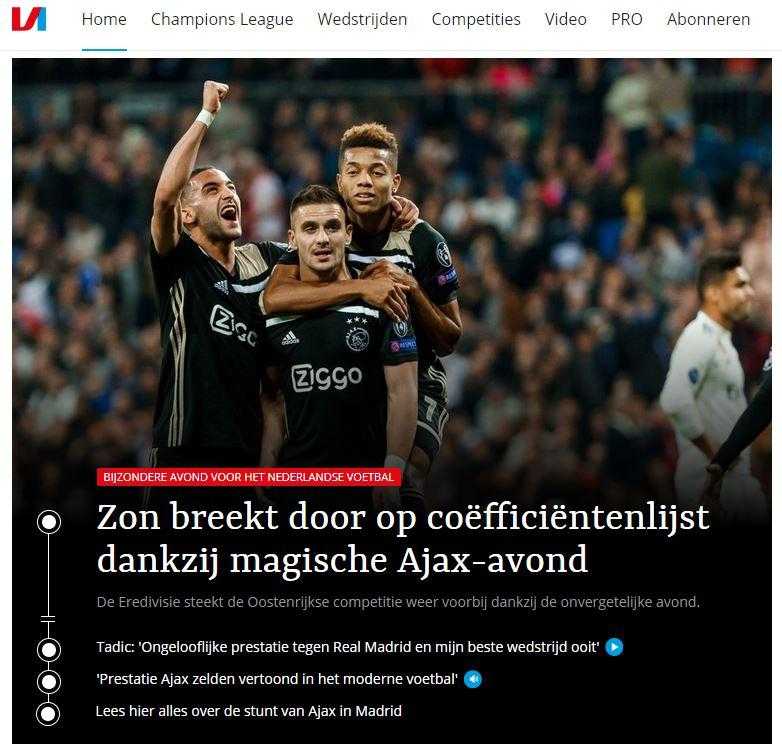This screenshot has width=782, height=748.
Task: Open the Home tab
Action: (x=104, y=19)
